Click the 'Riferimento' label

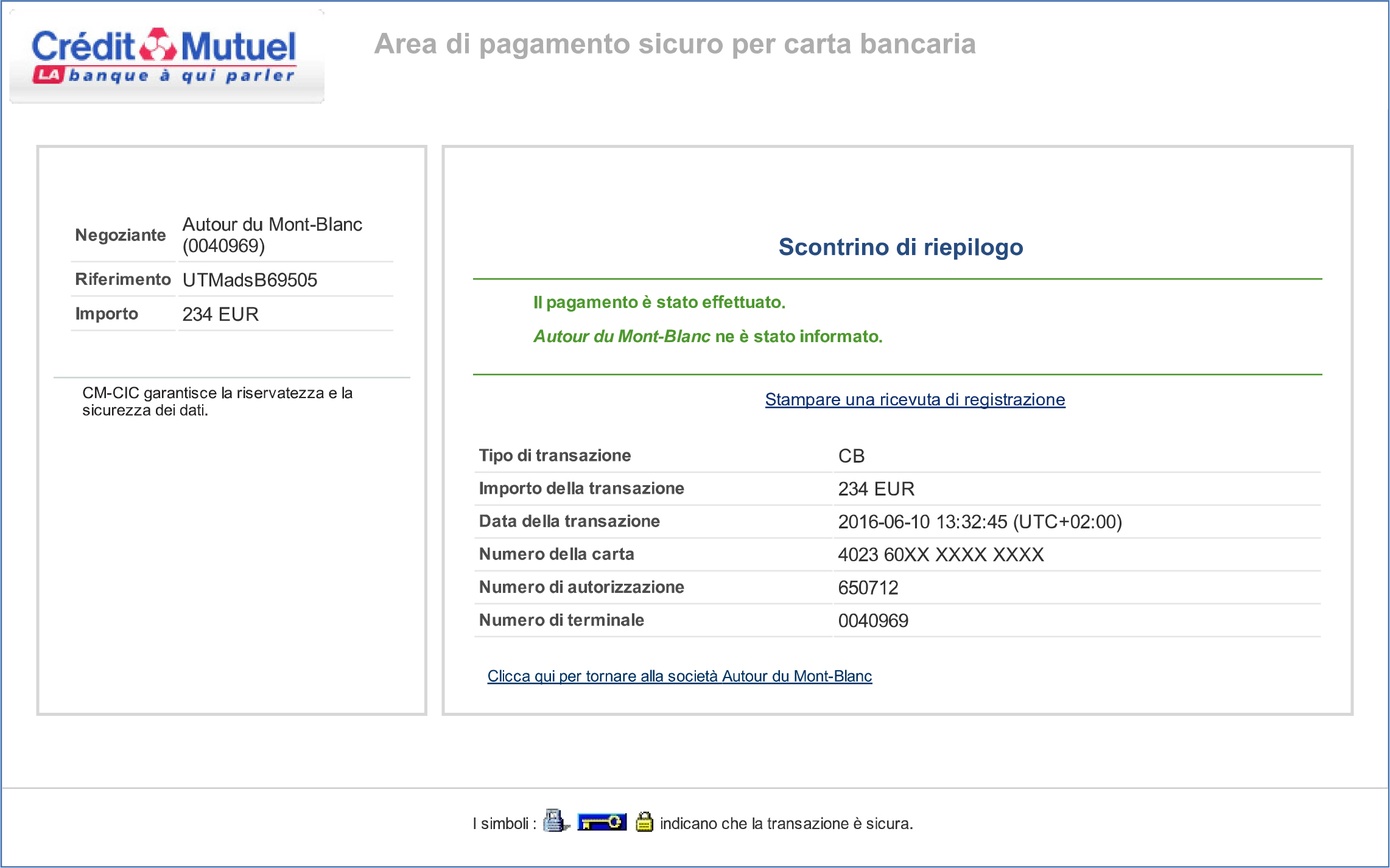click(x=123, y=279)
